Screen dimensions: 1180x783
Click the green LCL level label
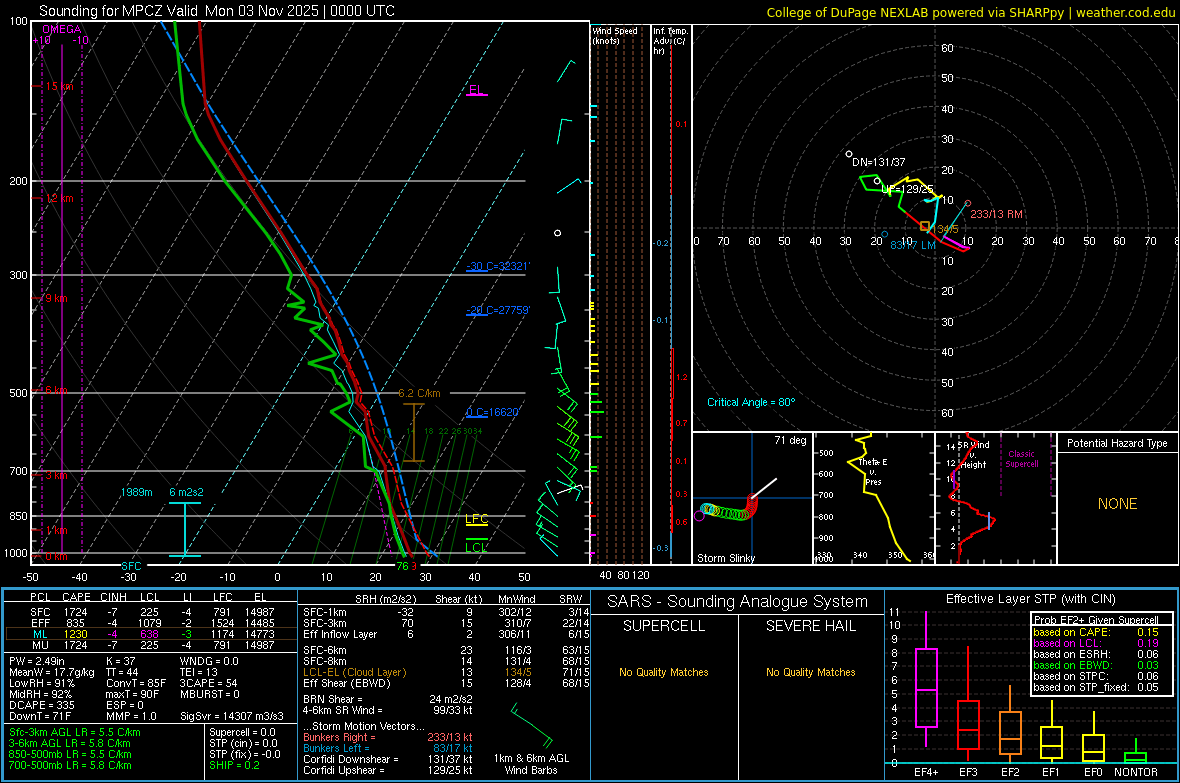tap(476, 547)
